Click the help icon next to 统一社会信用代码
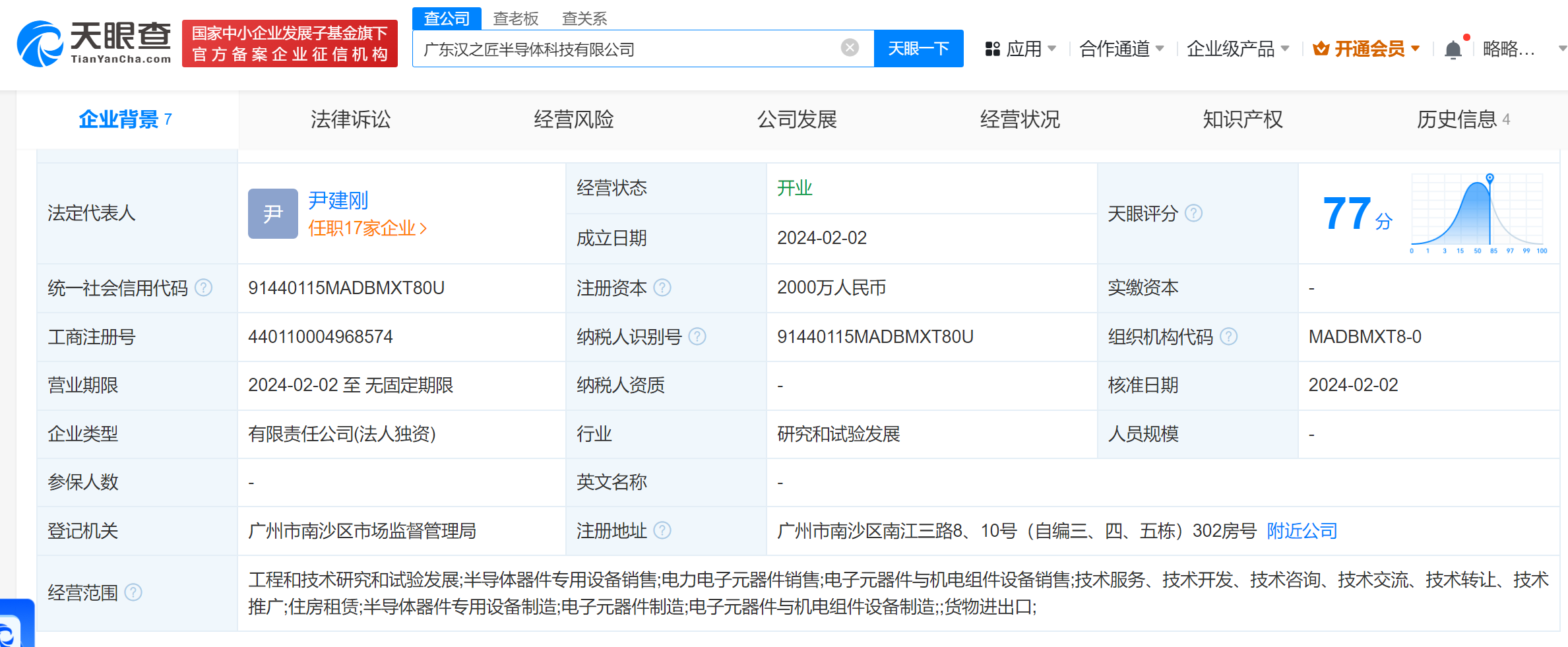1568x647 pixels. click(x=204, y=288)
